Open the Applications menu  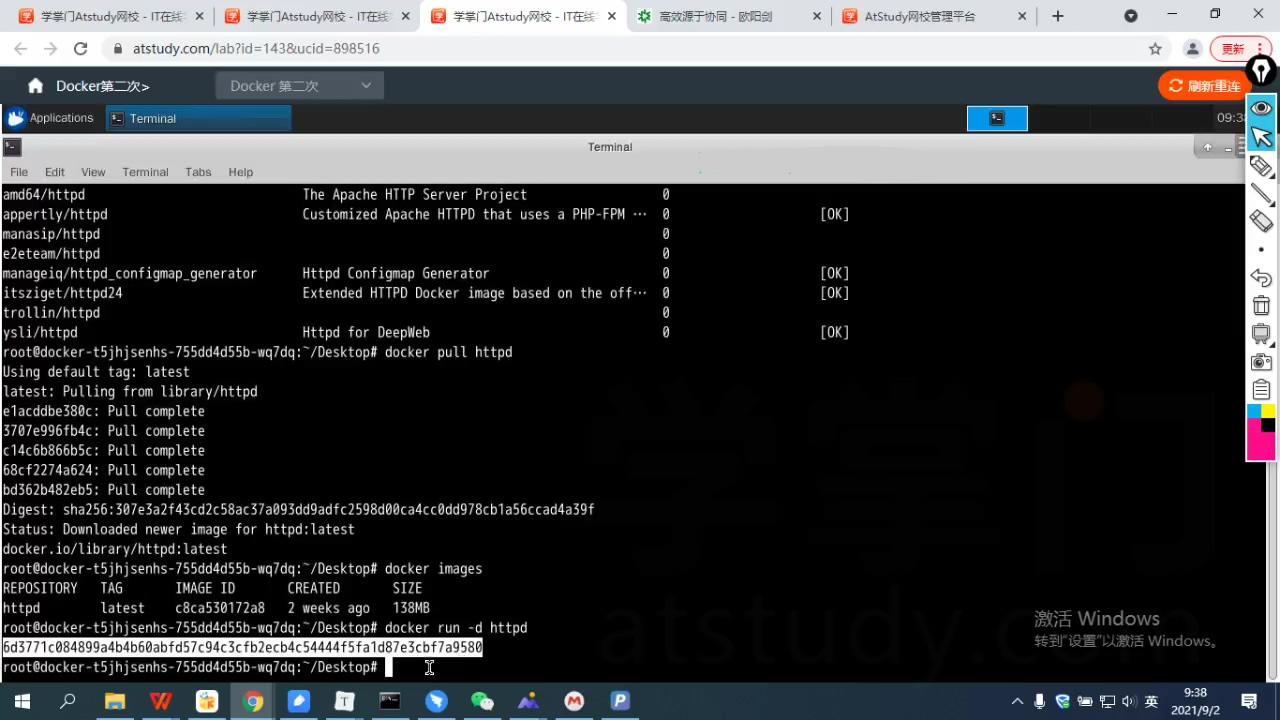point(50,118)
